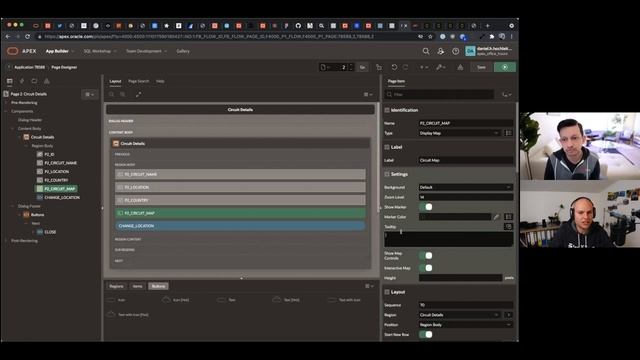Click the color picker pencil icon for Marker Color

496,217
